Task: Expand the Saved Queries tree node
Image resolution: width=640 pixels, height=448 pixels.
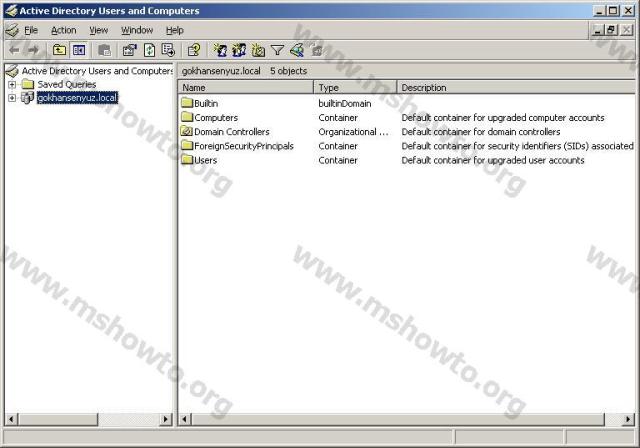Action: click(12, 85)
